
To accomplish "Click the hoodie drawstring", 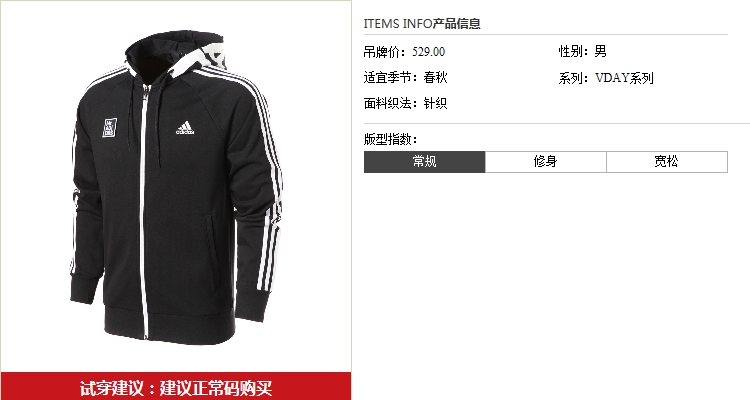I will (159, 124).
